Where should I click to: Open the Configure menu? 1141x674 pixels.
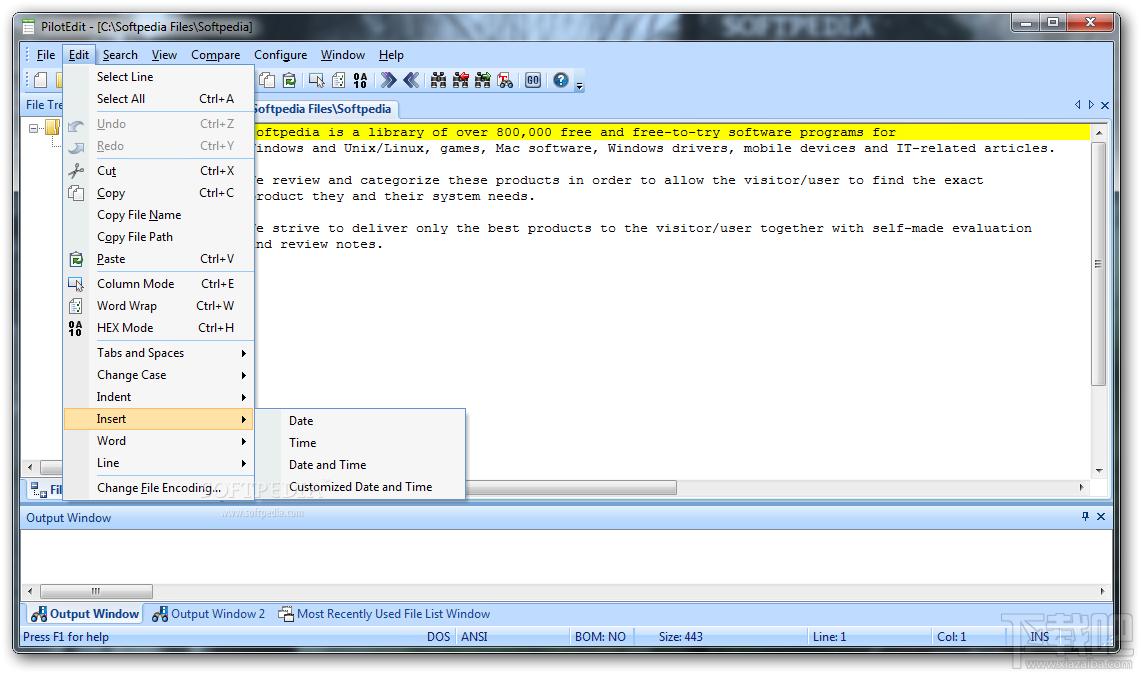pos(280,55)
